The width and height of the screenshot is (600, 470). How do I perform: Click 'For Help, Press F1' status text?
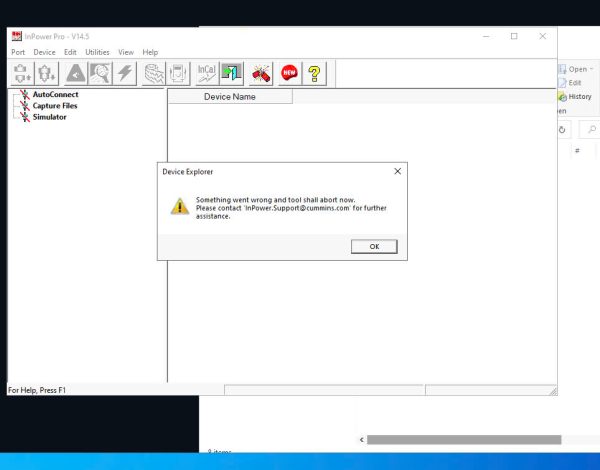point(37,390)
